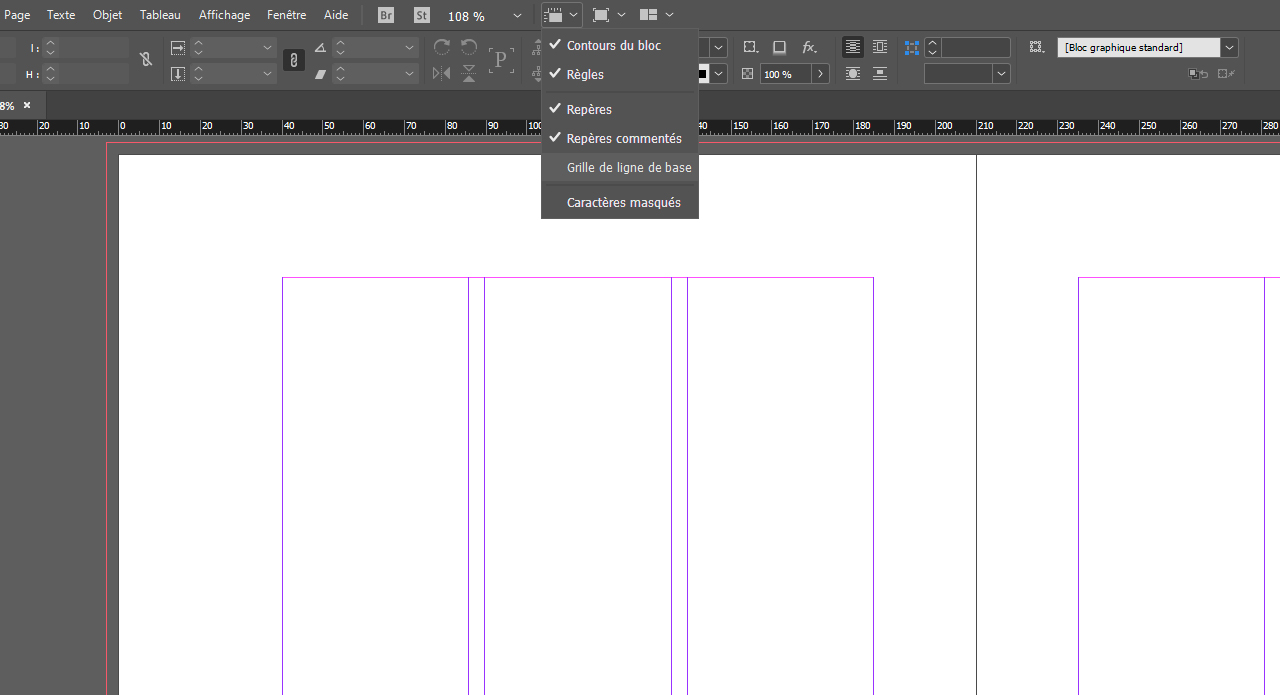Click the shear angle icon
This screenshot has width=1280, height=695.
tap(320, 73)
